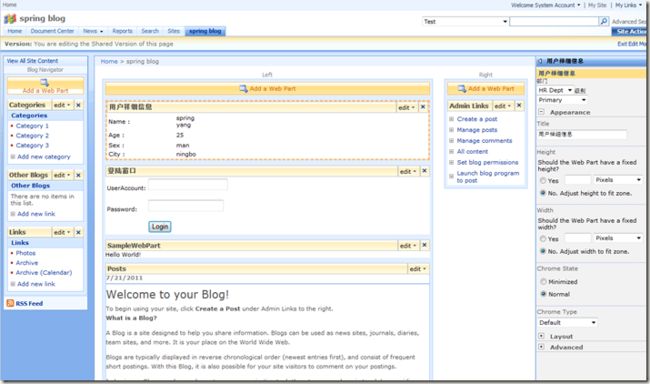Expand the Layout section
Image resolution: width=650 pixels, height=384 pixels.
coord(541,336)
